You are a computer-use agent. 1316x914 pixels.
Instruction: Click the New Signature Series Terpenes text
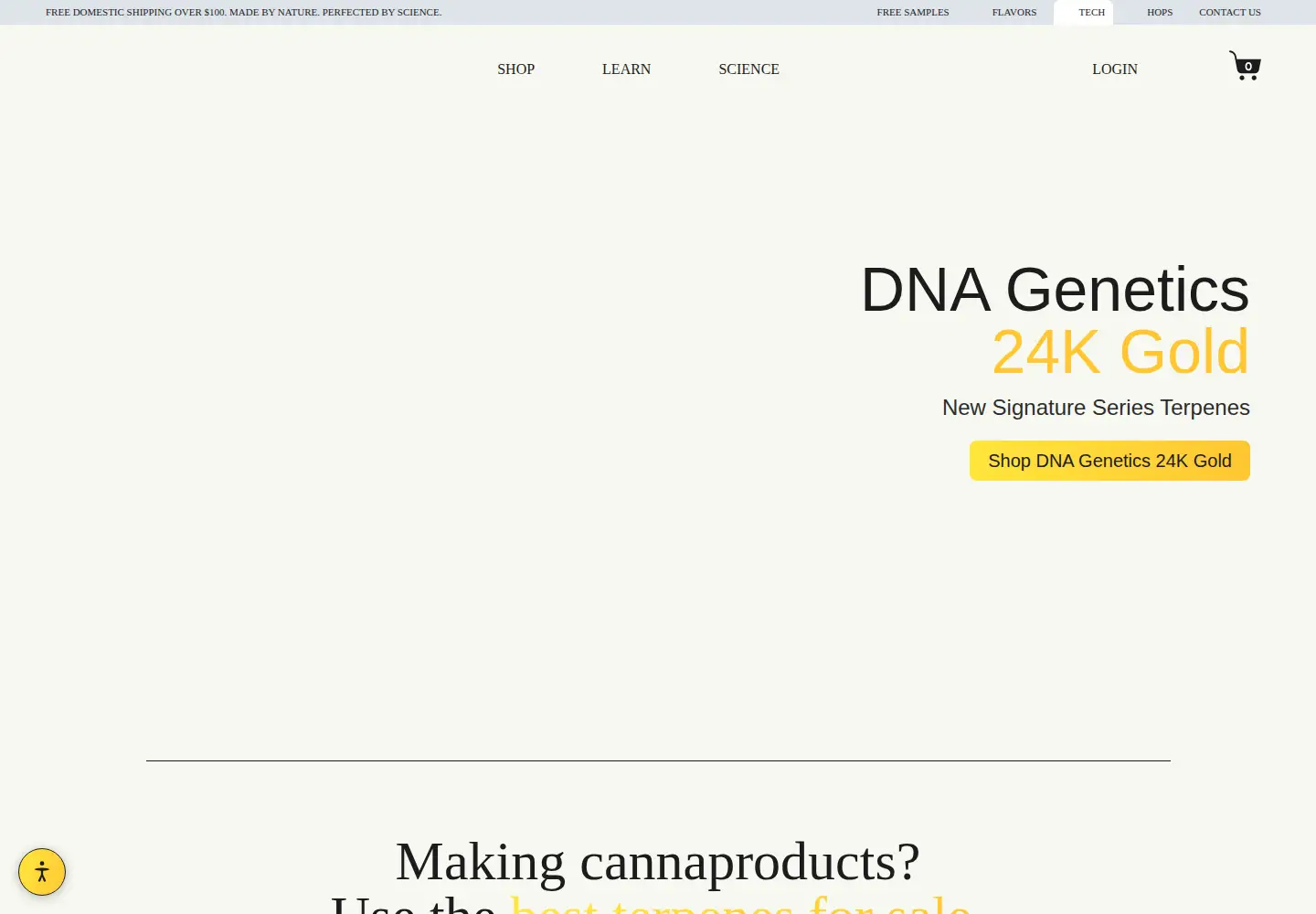(1096, 408)
